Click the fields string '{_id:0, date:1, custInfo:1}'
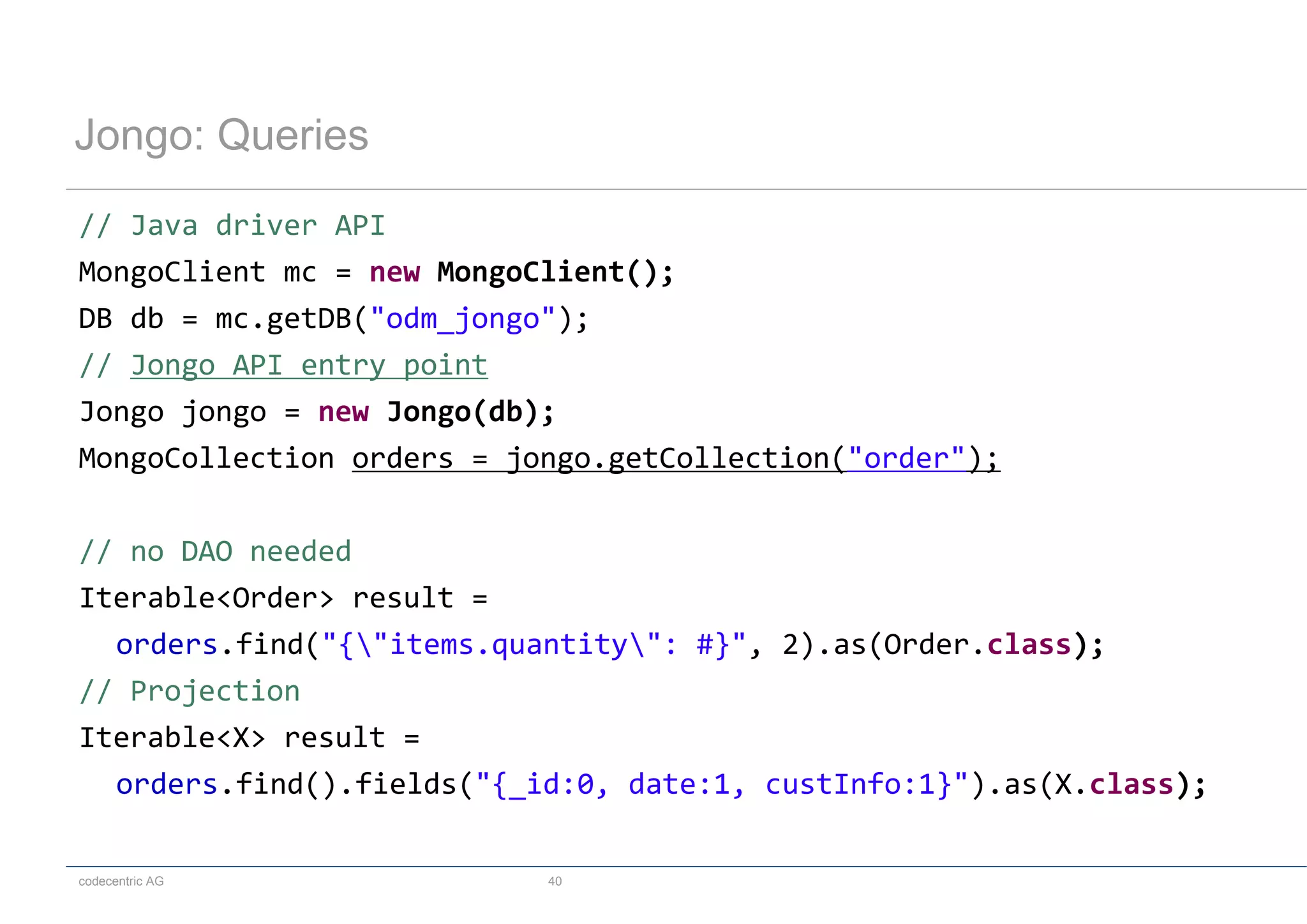This screenshot has height=924, width=1307. (722, 785)
